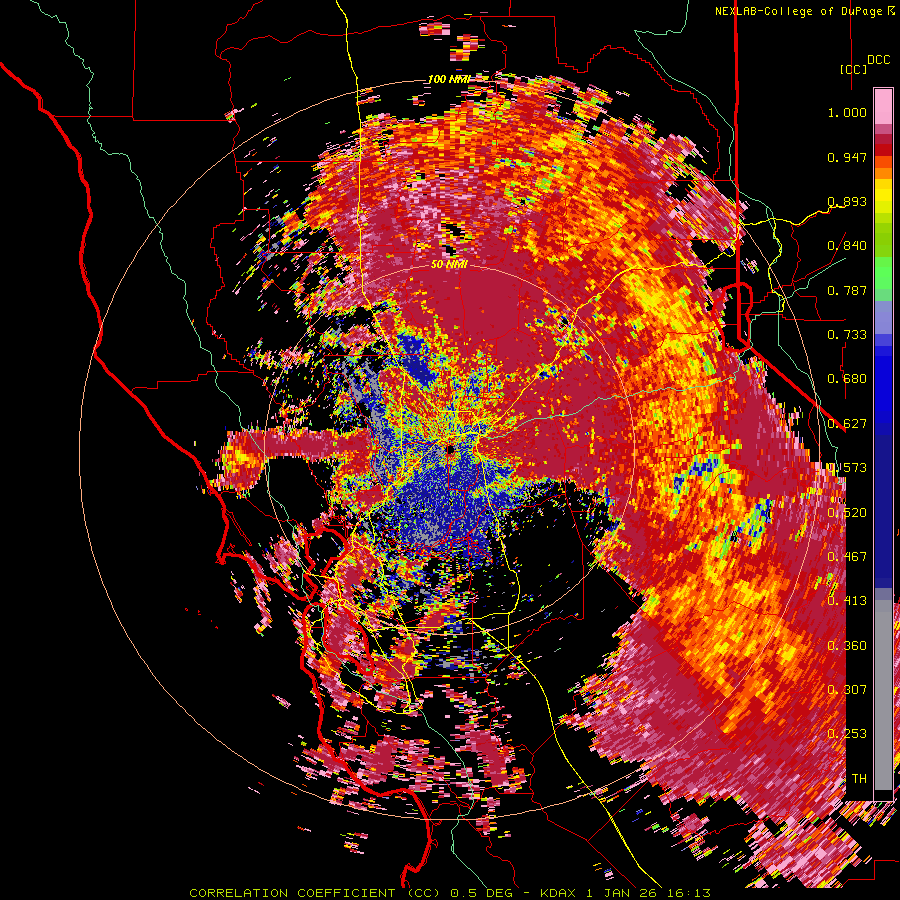Click the 0.840 color scale value
Viewport: 900px width, 900px height.
pos(847,246)
